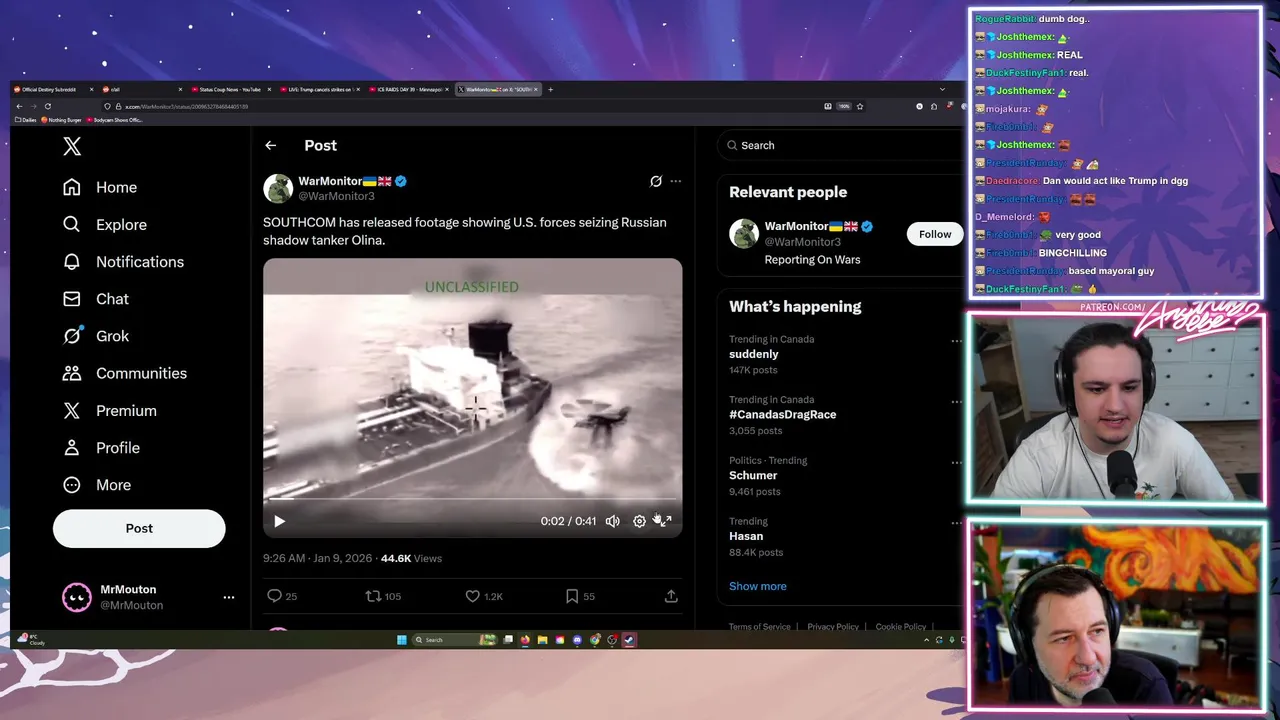Open Home in the X sidebar
Screen dimensions: 1280x720
point(99,187)
